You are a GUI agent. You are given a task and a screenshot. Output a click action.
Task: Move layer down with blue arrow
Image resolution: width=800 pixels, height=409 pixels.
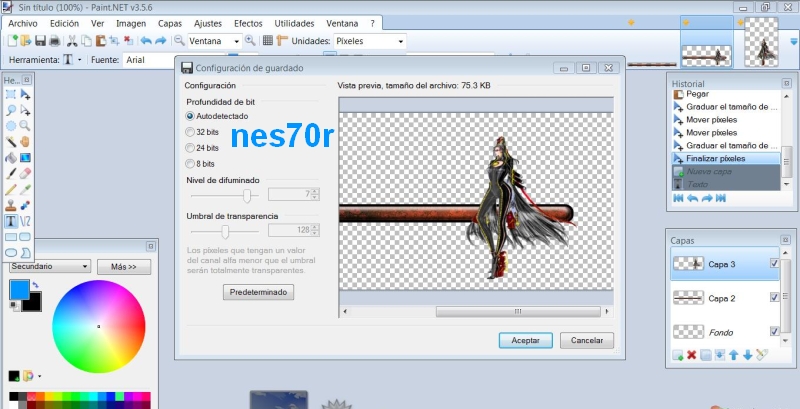tap(747, 355)
